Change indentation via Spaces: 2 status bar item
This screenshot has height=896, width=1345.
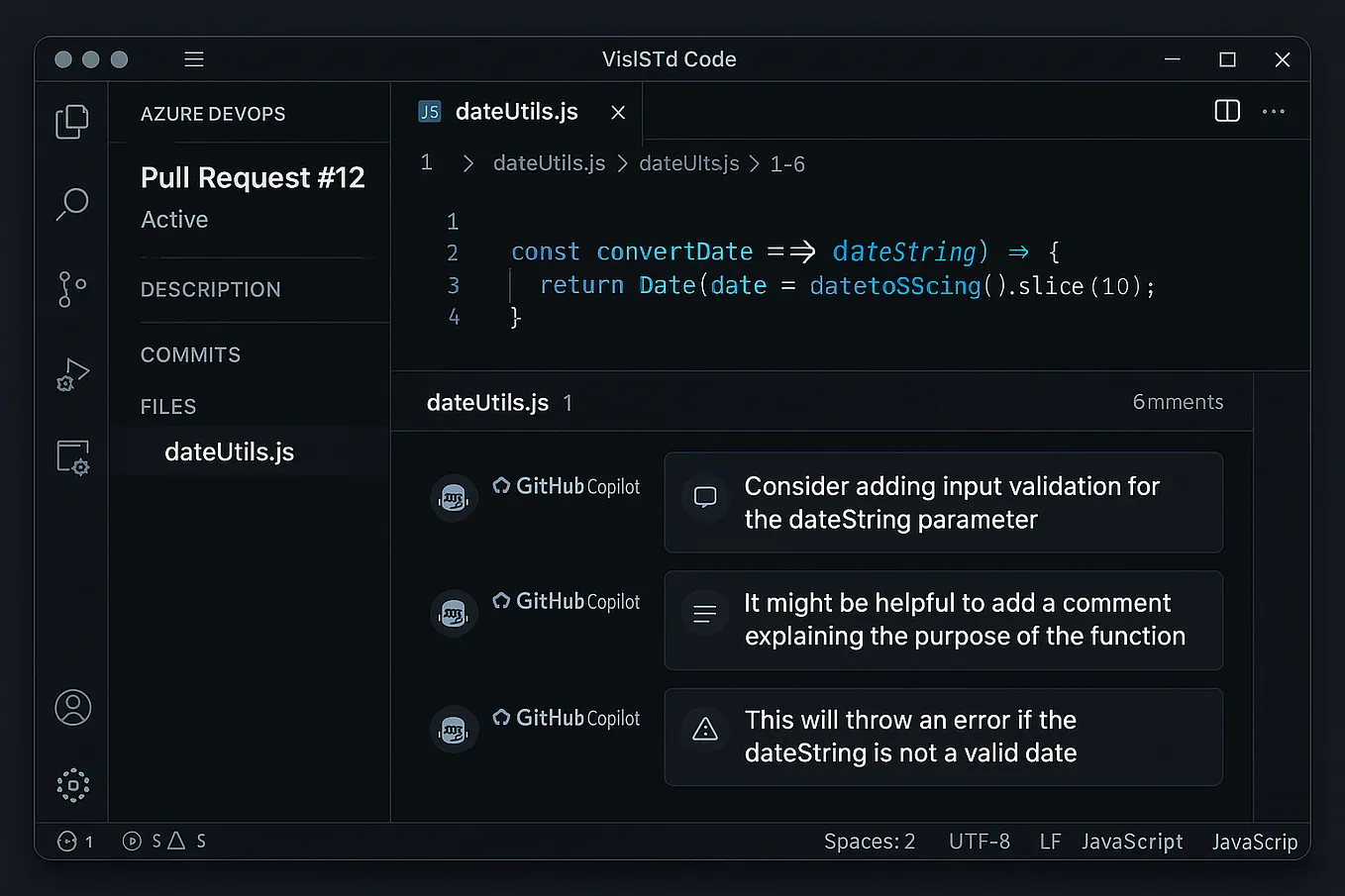click(869, 841)
